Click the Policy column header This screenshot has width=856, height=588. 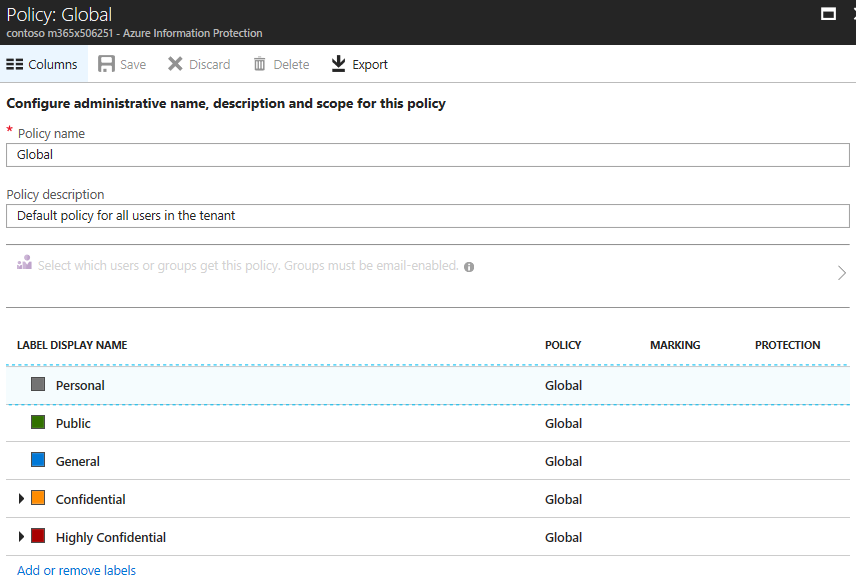(563, 345)
